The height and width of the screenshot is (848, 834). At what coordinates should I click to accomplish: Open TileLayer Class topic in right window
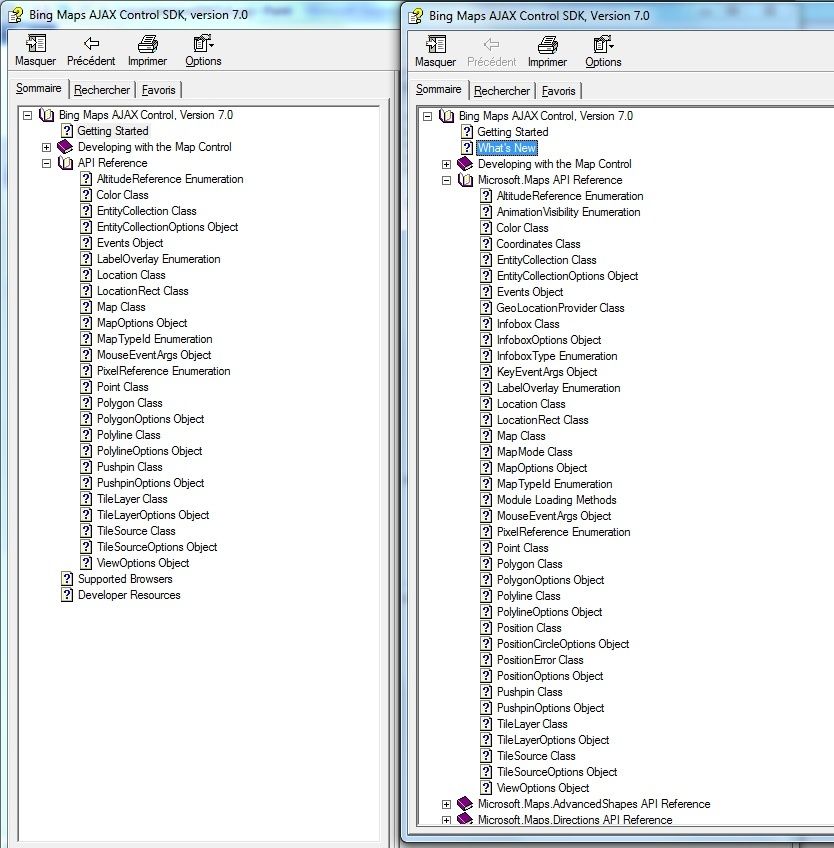[532, 724]
